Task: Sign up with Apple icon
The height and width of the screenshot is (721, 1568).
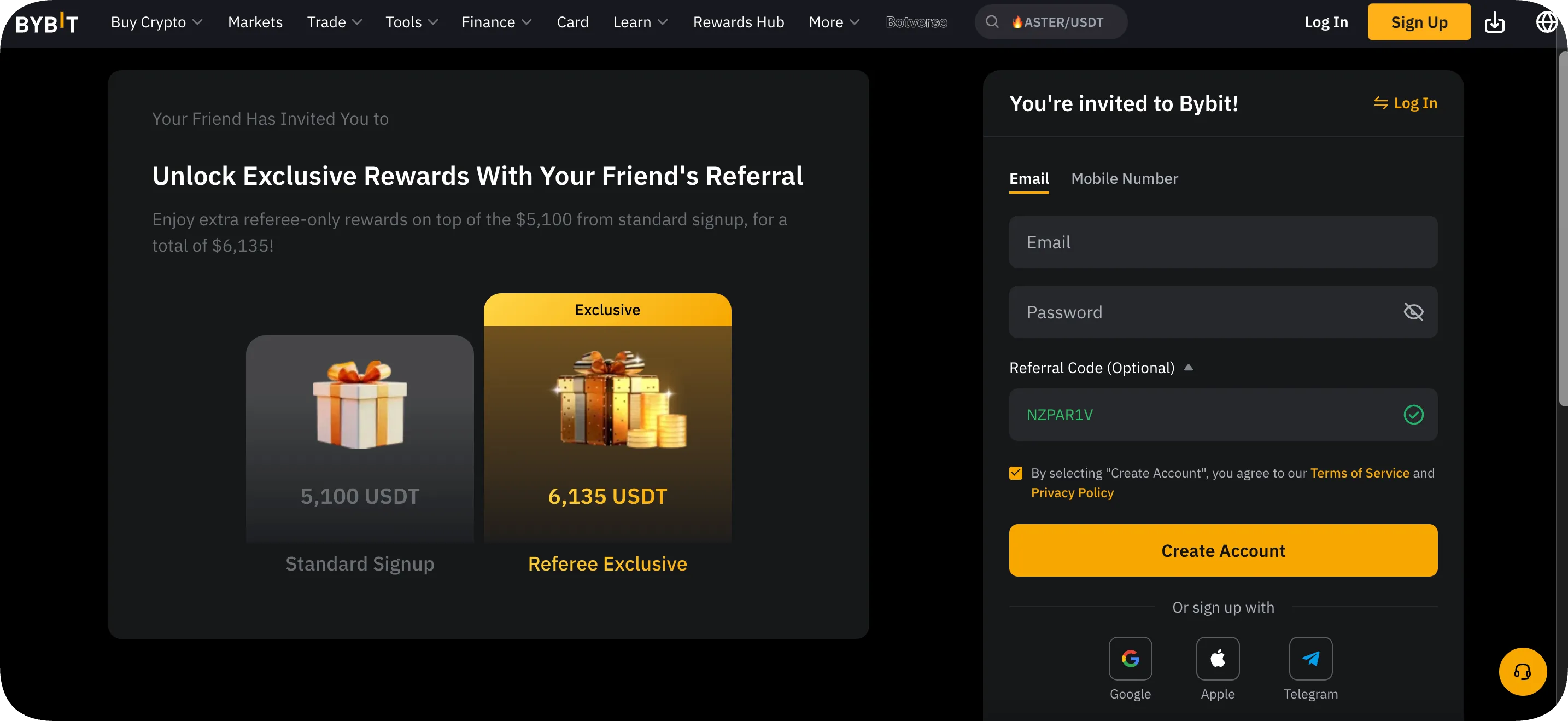Action: (x=1218, y=658)
